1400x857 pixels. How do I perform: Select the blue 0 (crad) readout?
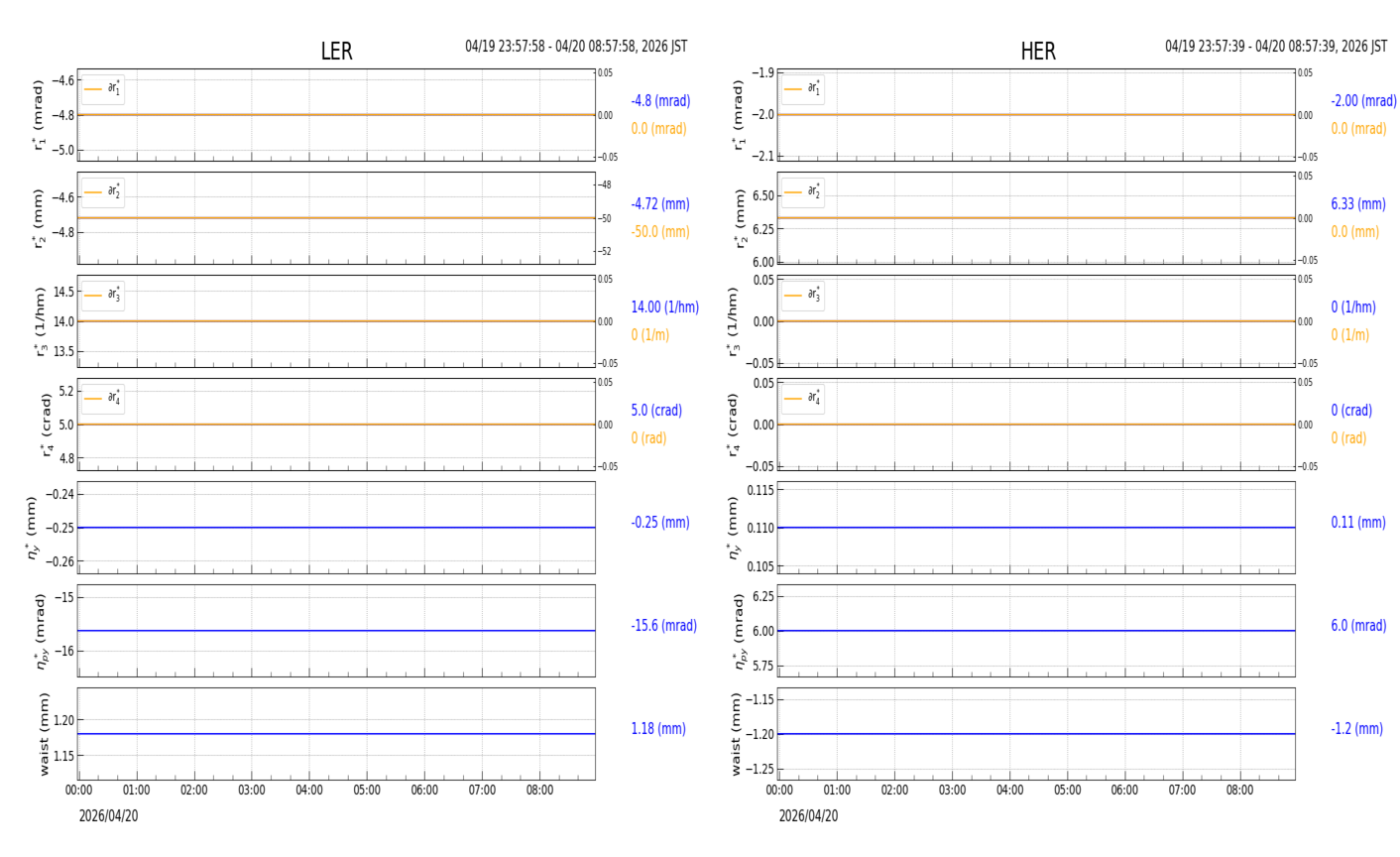pos(1351,411)
